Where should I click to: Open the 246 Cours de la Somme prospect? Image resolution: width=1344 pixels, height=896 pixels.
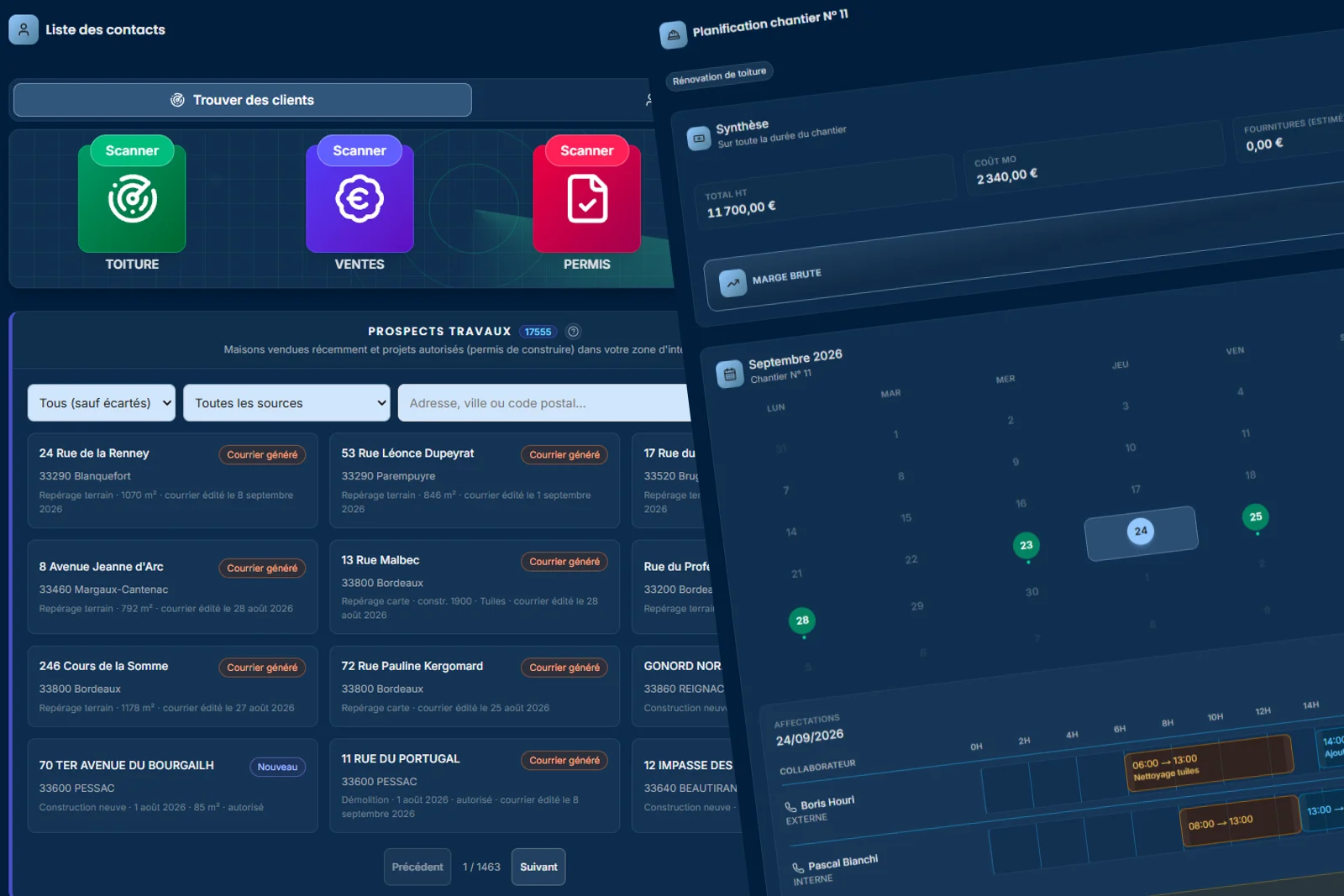point(173,686)
